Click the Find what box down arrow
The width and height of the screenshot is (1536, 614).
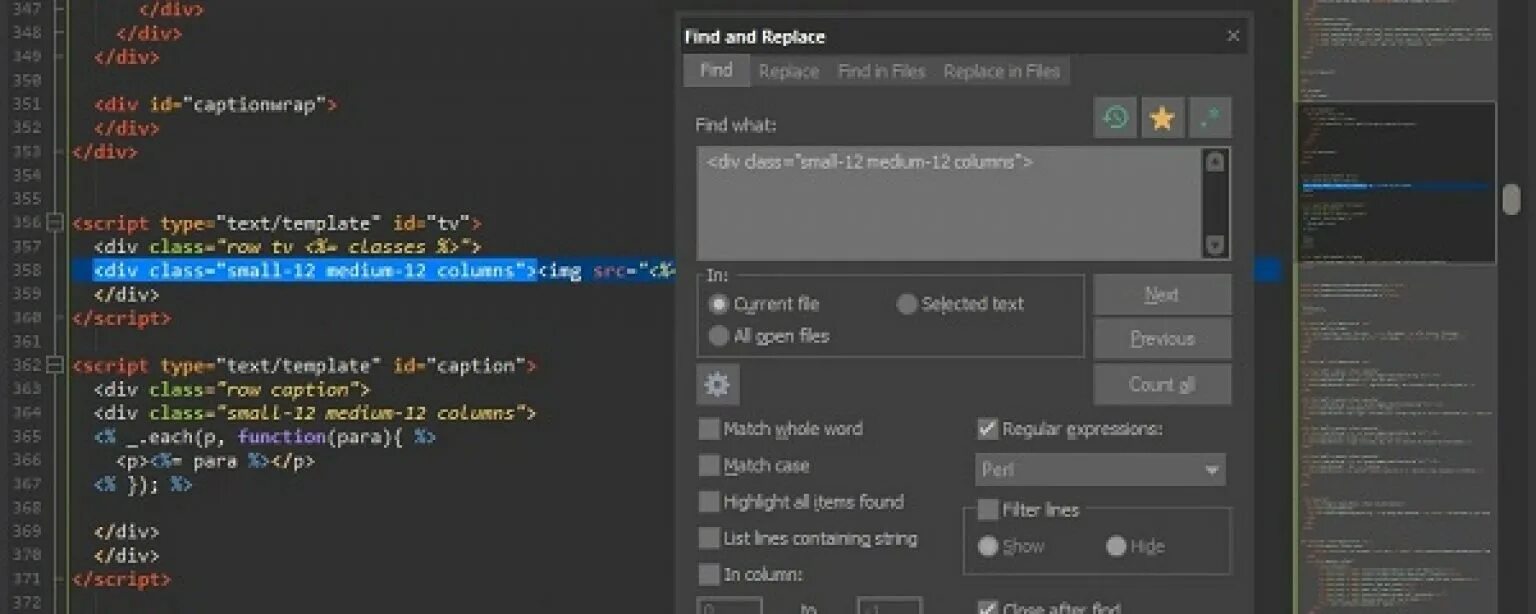pyautogui.click(x=1215, y=244)
